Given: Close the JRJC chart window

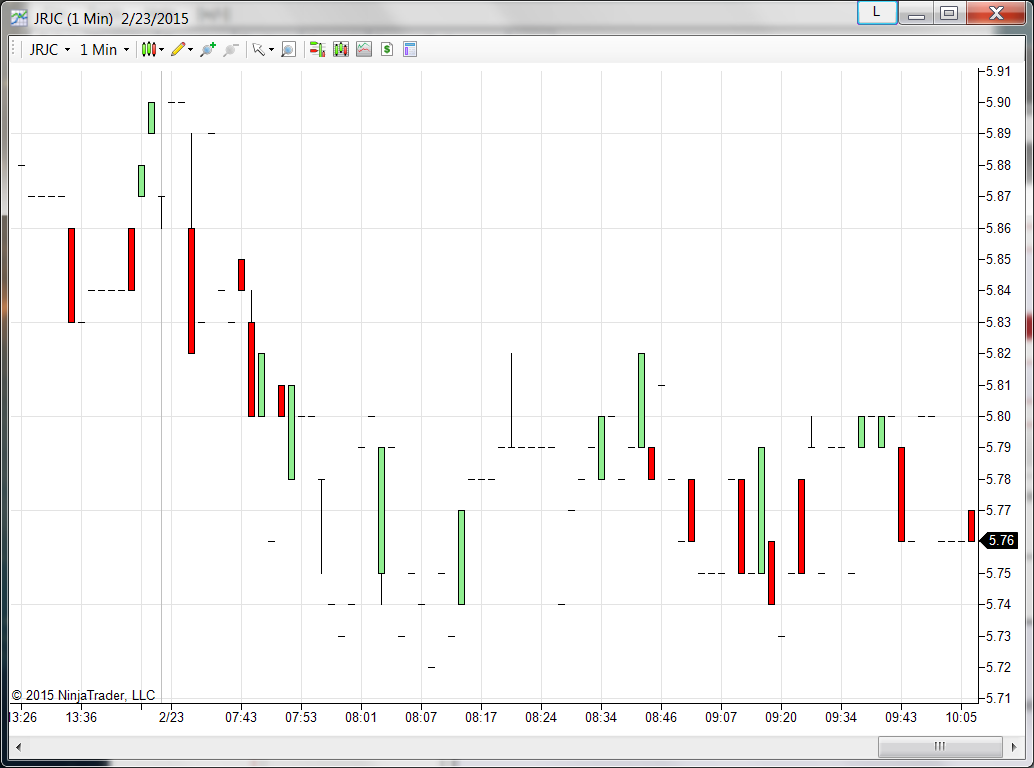Looking at the screenshot, I should 996,13.
